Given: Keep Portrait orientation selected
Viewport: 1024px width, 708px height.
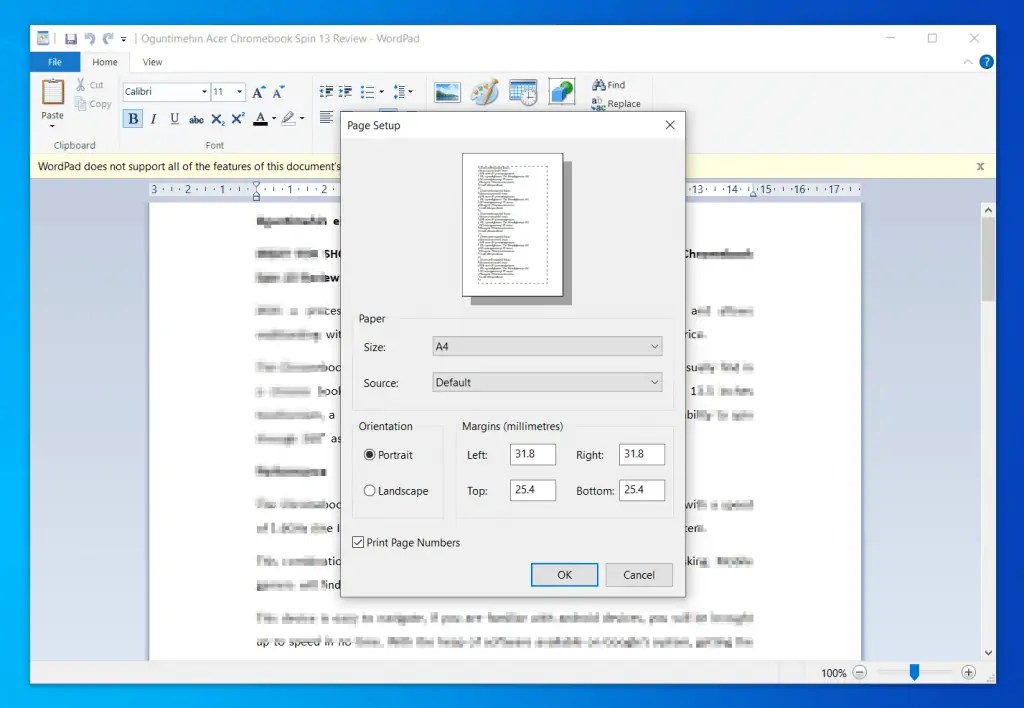Looking at the screenshot, I should tap(372, 455).
